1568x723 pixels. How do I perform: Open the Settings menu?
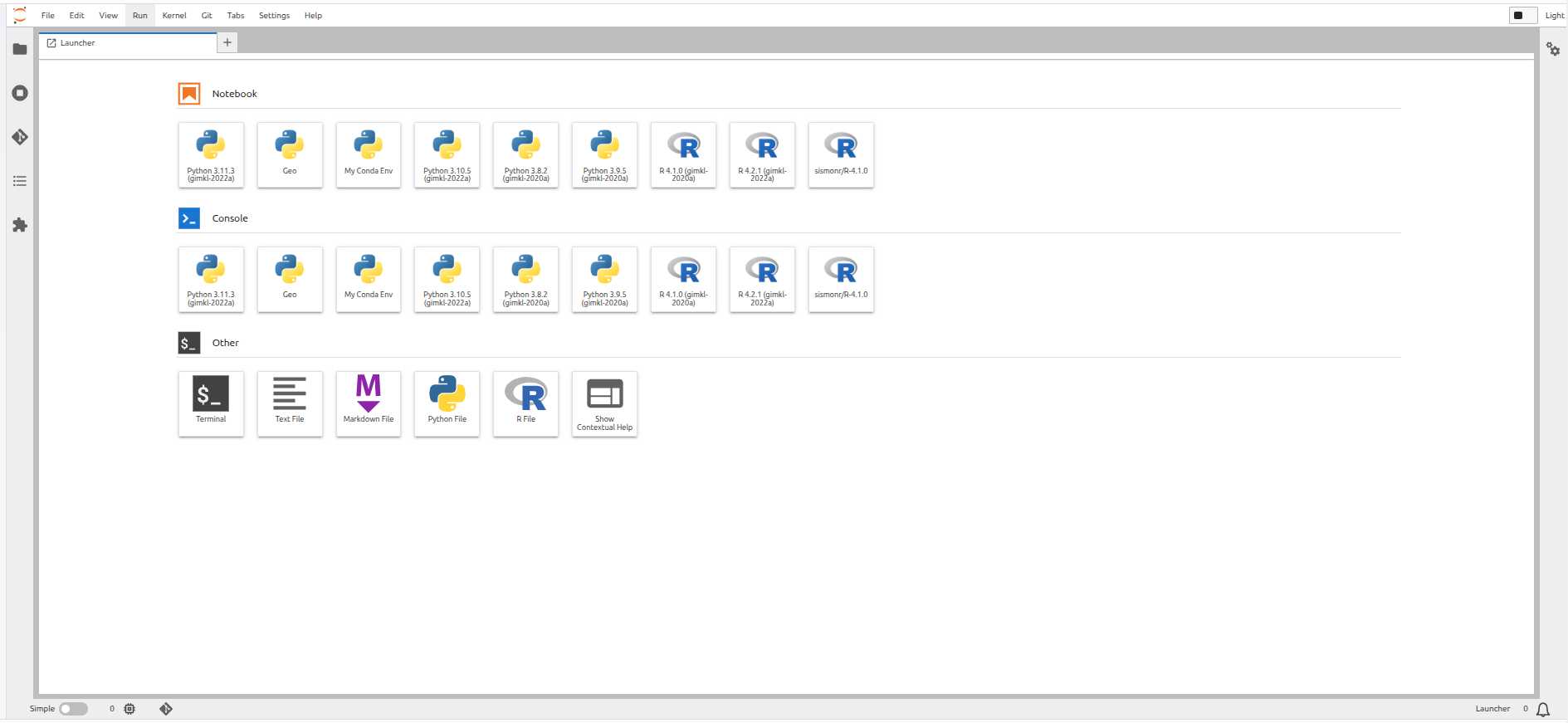pyautogui.click(x=274, y=15)
